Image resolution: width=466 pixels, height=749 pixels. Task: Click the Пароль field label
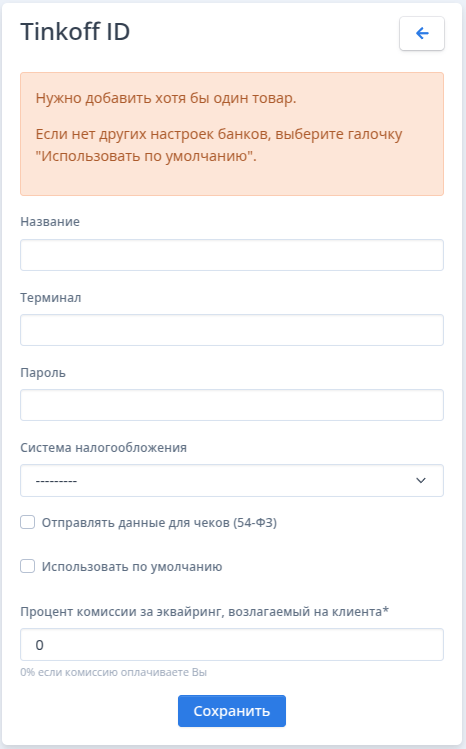[43, 373]
